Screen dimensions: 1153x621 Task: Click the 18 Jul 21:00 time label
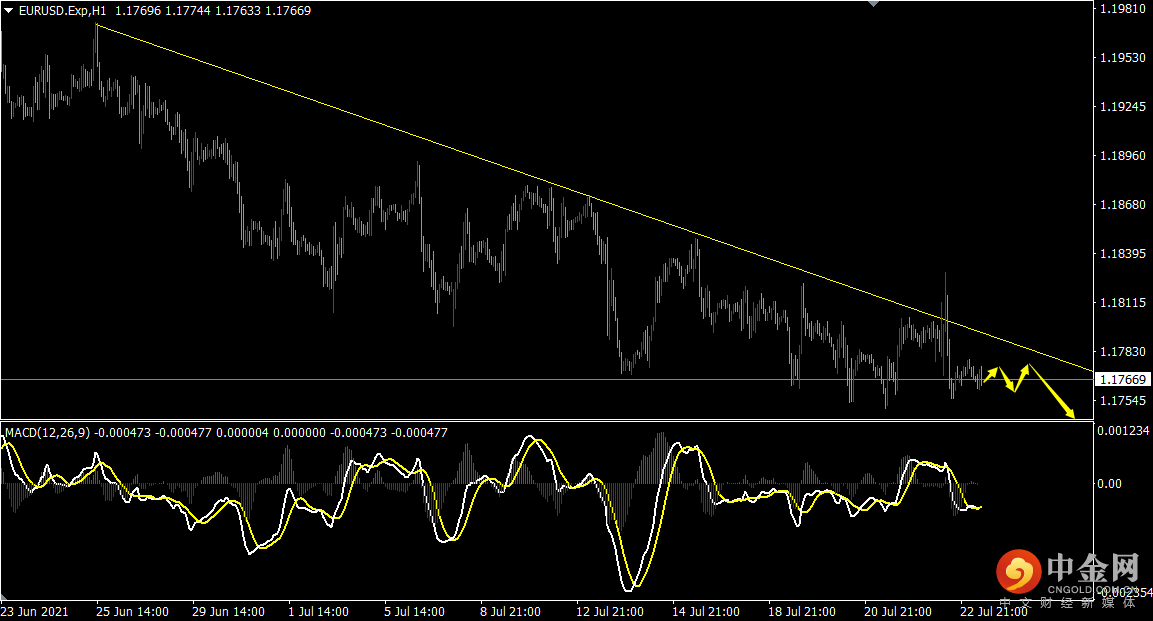pyautogui.click(x=802, y=611)
